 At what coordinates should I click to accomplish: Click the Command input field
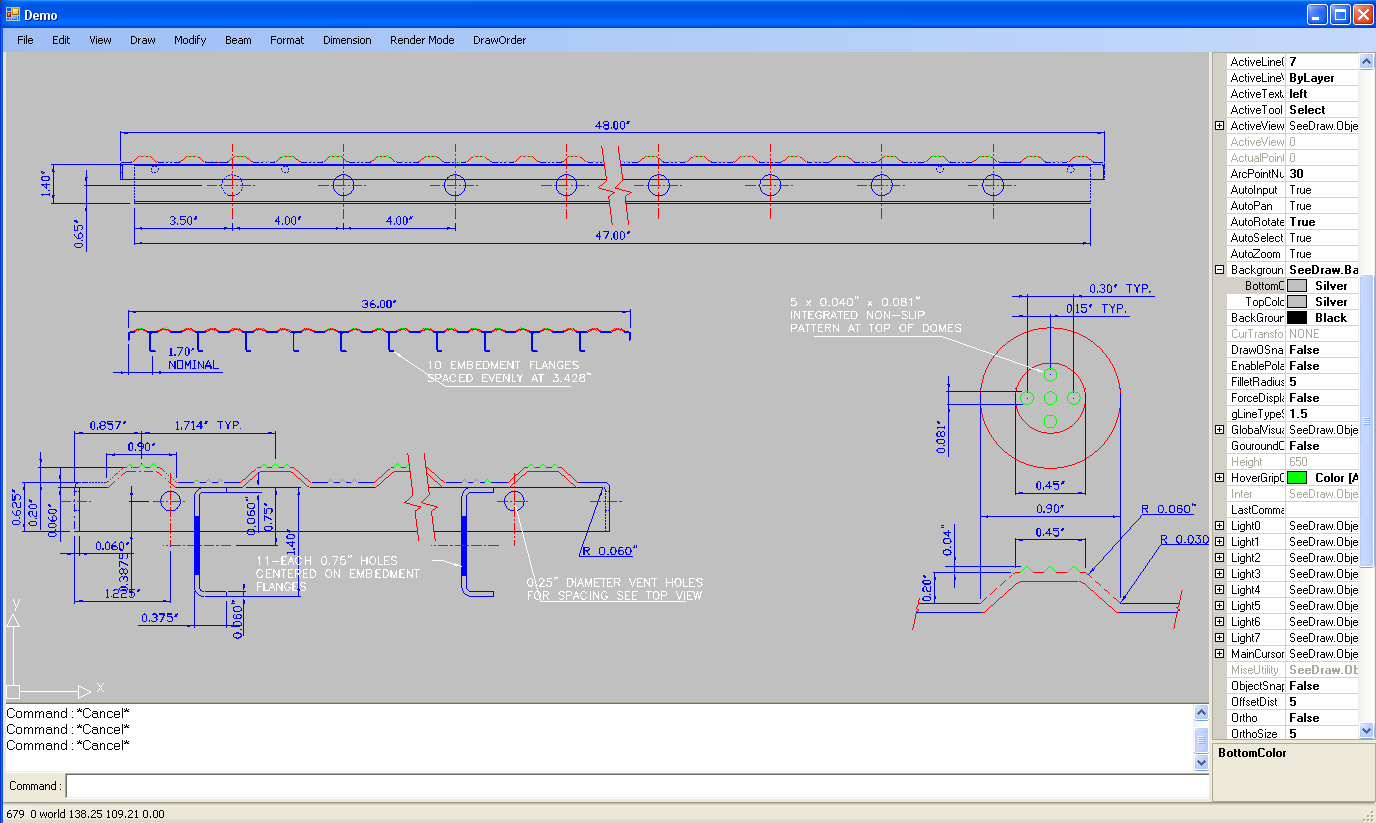[x=636, y=786]
